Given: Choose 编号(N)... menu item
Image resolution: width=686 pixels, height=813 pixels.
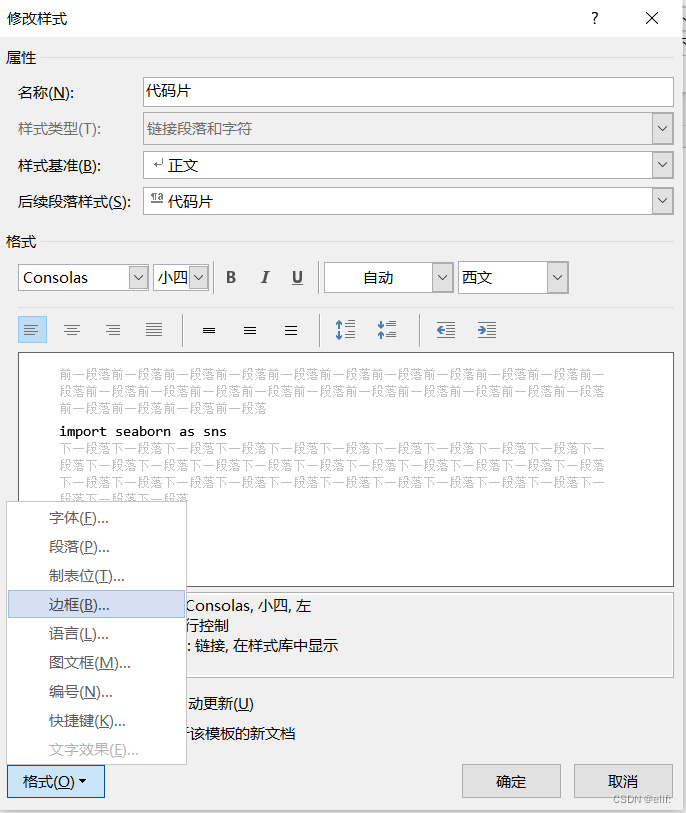Looking at the screenshot, I should [x=96, y=692].
